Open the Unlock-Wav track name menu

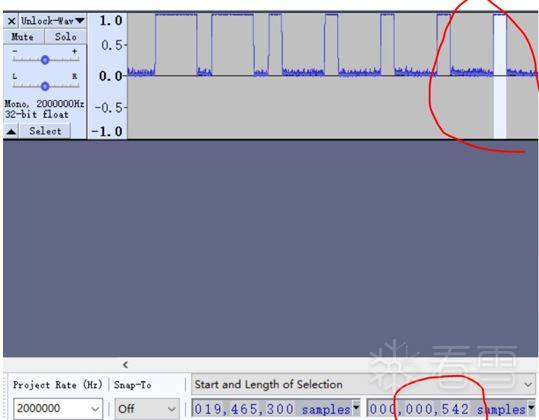click(x=53, y=21)
